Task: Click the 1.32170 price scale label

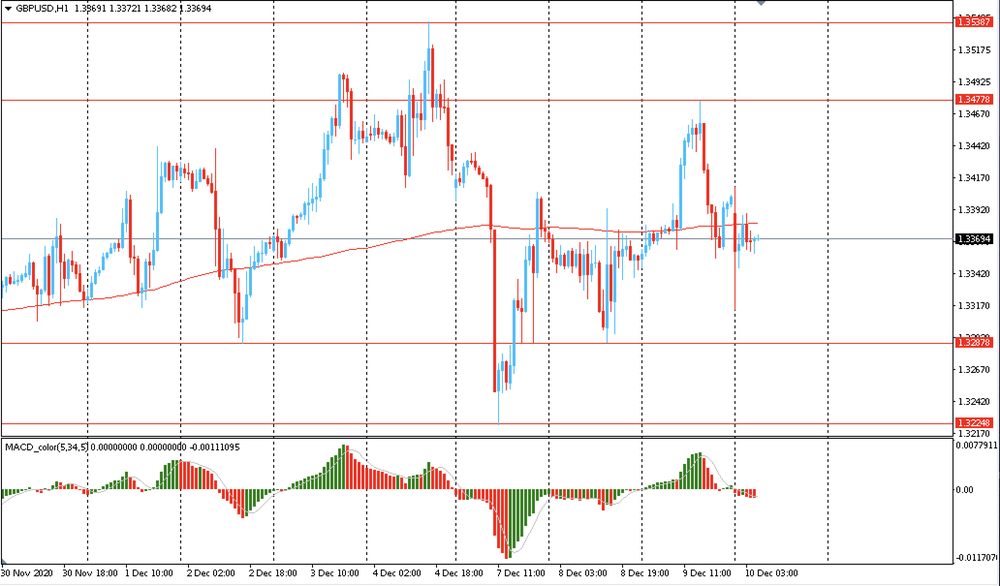Action: (975, 434)
